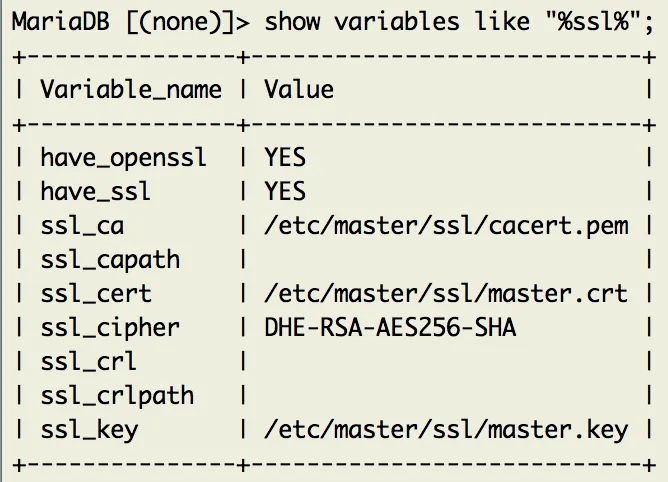The image size is (668, 482).
Task: Click the /etc/master/ssl/master.crt path
Action: coord(446,294)
